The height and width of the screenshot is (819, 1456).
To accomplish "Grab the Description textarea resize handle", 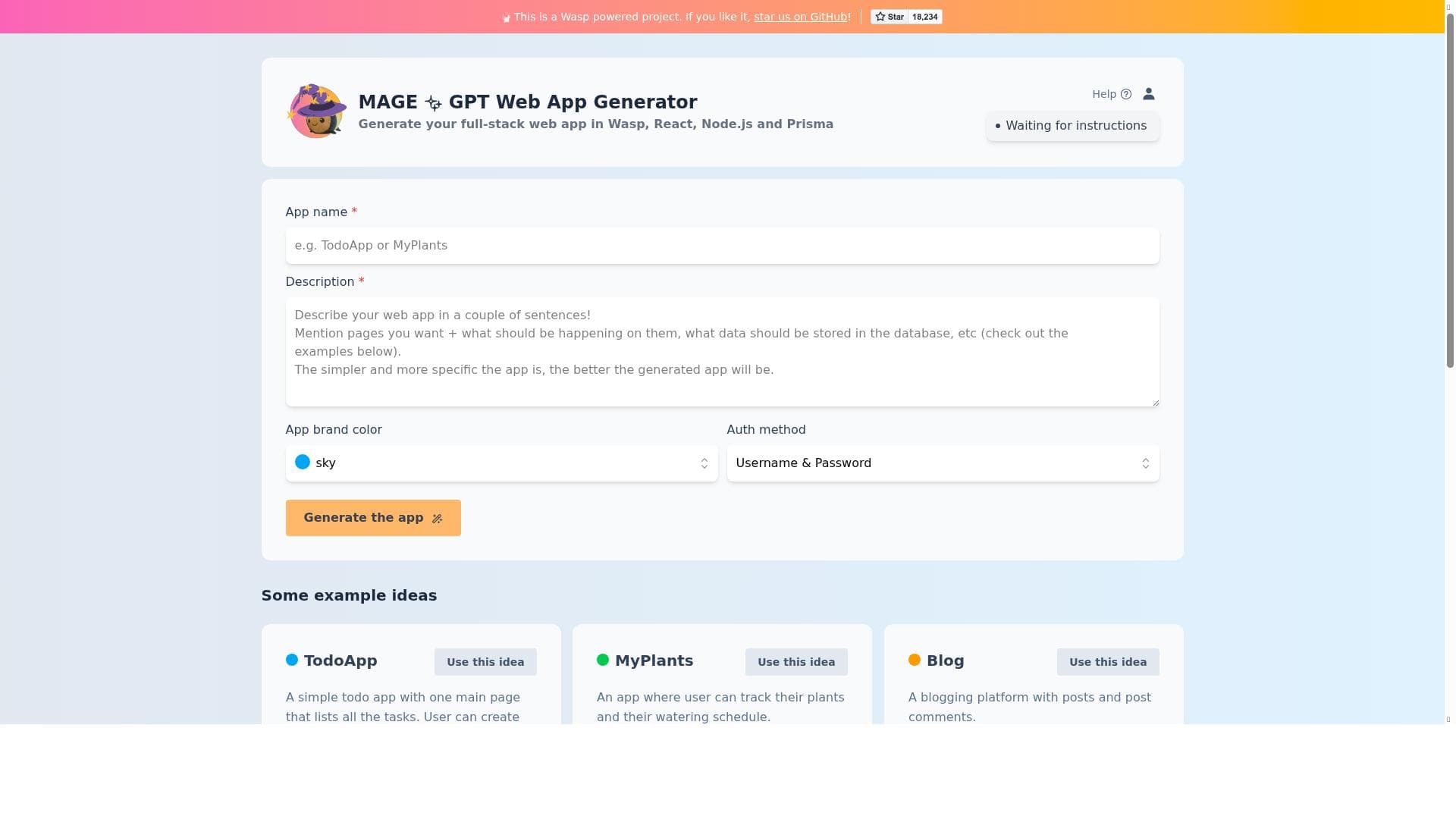I will 1155,402.
